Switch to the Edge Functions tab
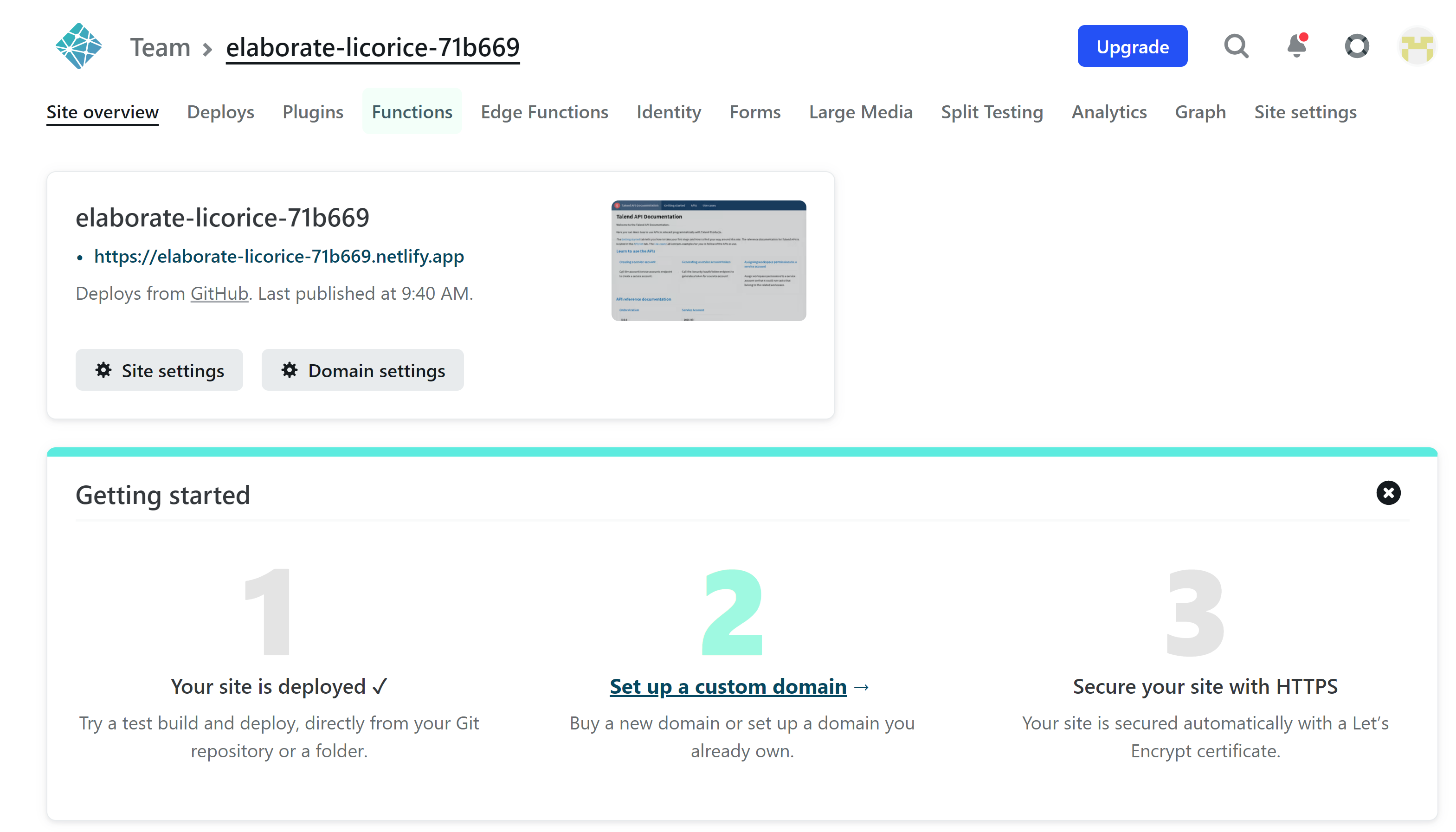The height and width of the screenshot is (832, 1456). pyautogui.click(x=544, y=112)
